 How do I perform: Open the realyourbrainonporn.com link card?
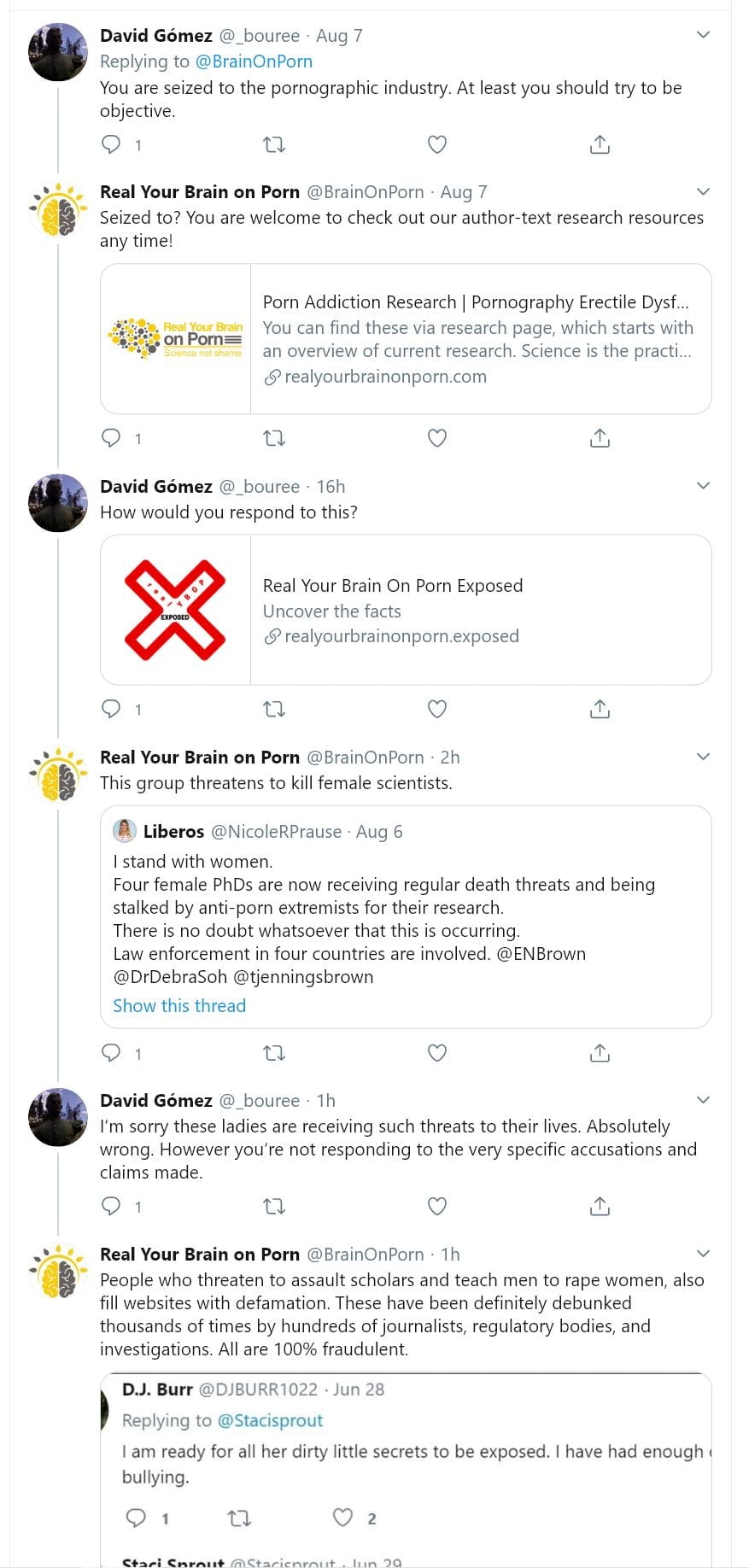point(406,339)
